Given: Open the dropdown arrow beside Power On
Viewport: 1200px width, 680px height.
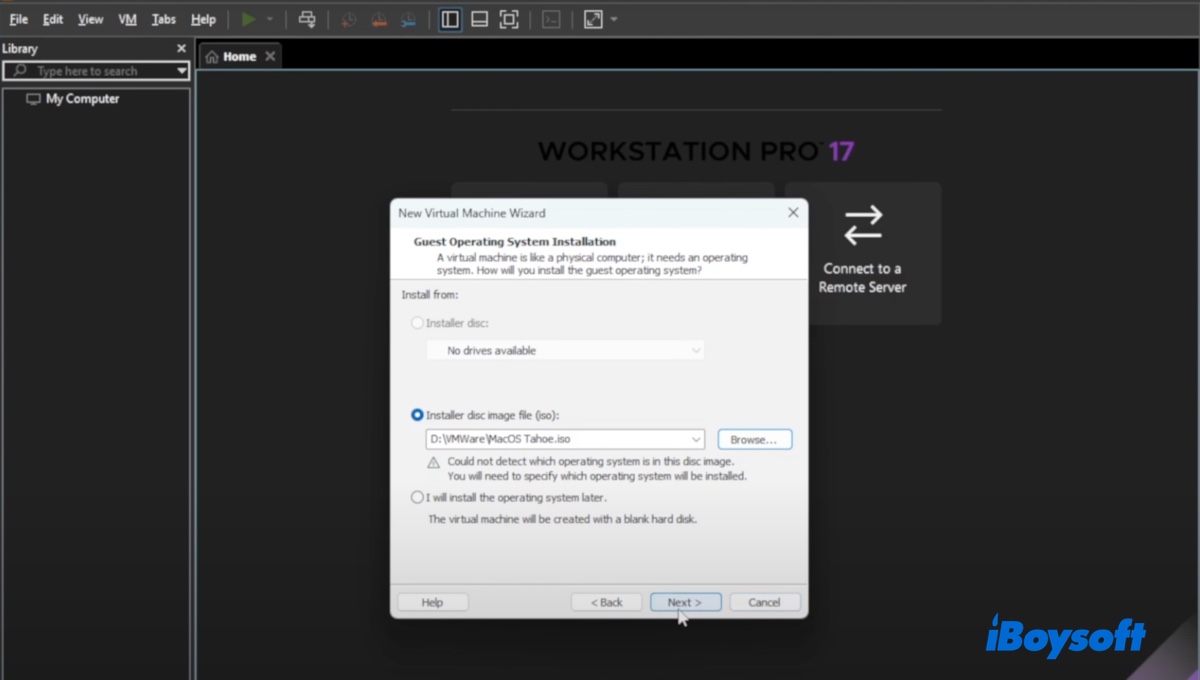Looking at the screenshot, I should click(270, 19).
